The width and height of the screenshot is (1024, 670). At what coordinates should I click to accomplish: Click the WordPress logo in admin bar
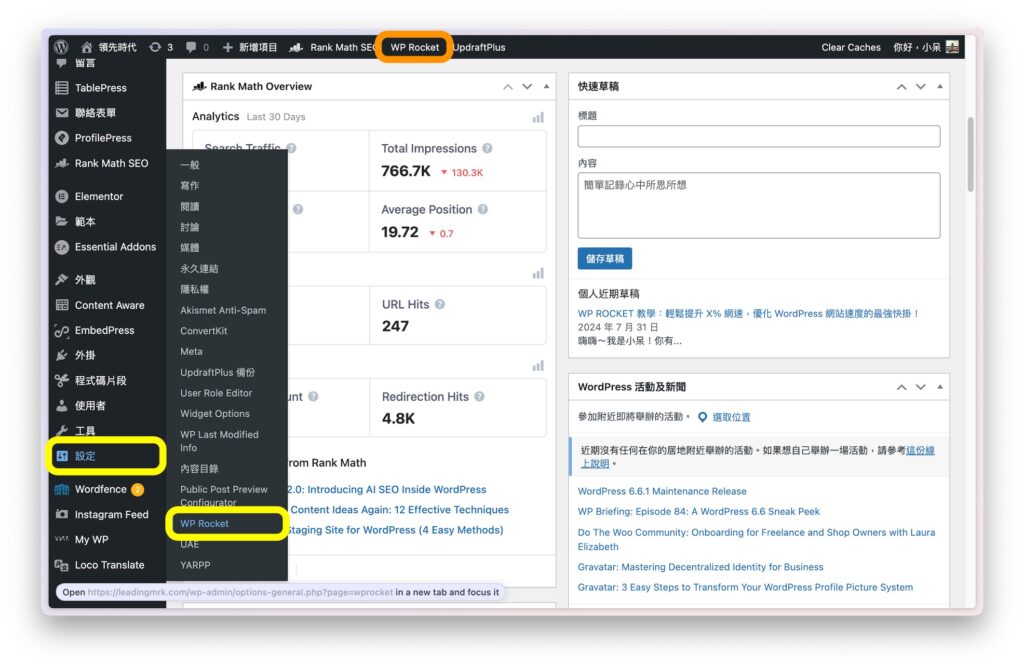pos(61,47)
